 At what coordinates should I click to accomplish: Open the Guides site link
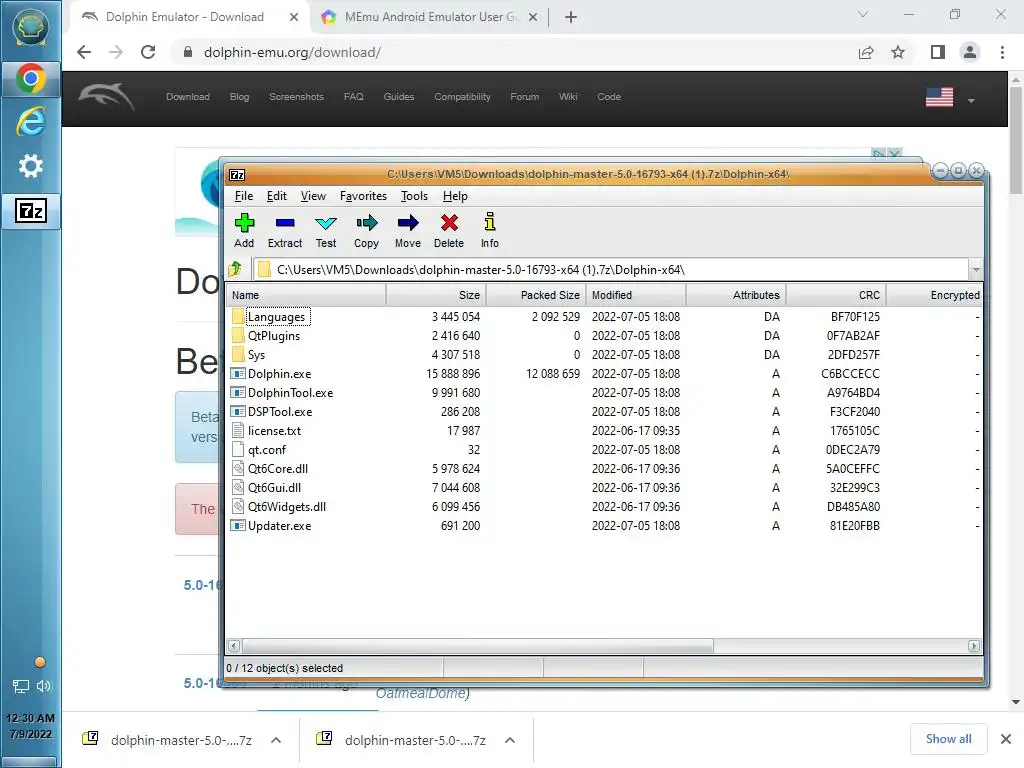[398, 97]
